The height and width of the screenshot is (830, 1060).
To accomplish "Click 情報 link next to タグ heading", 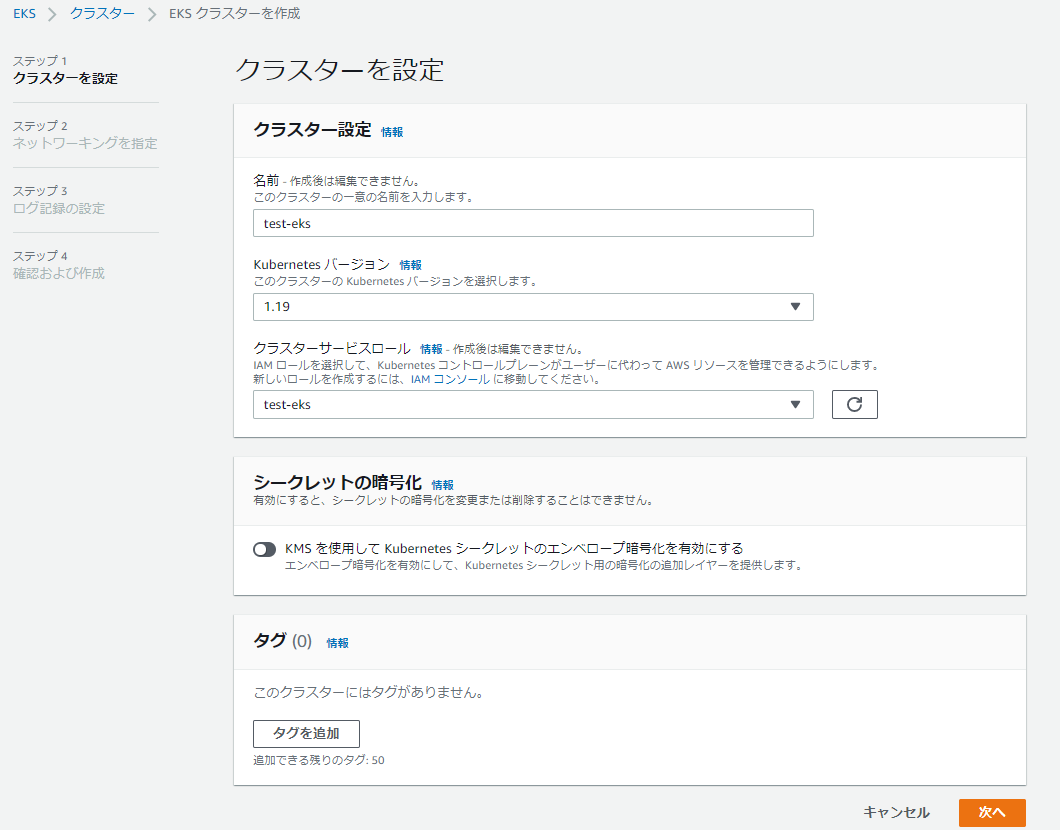I will pos(337,643).
